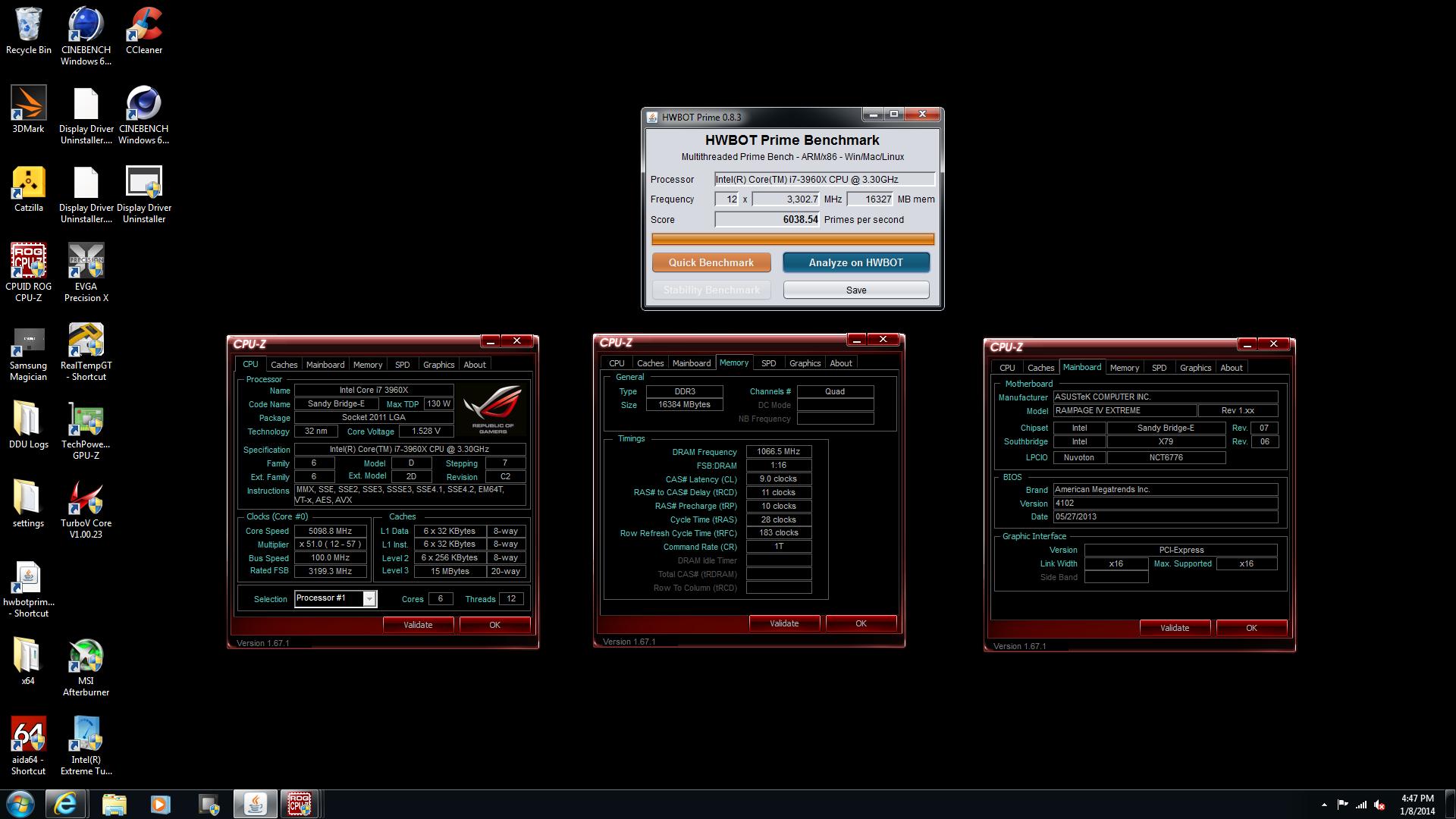This screenshot has height=819, width=1456.
Task: Click OK in the Mainboard window
Action: [1251, 628]
